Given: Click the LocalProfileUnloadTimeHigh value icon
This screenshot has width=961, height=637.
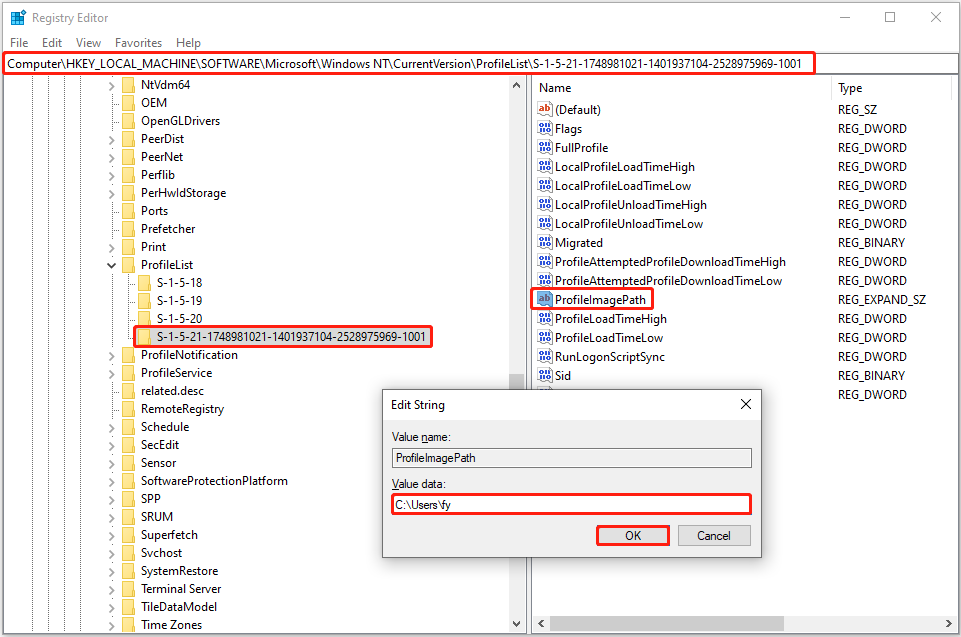Looking at the screenshot, I should click(x=544, y=205).
